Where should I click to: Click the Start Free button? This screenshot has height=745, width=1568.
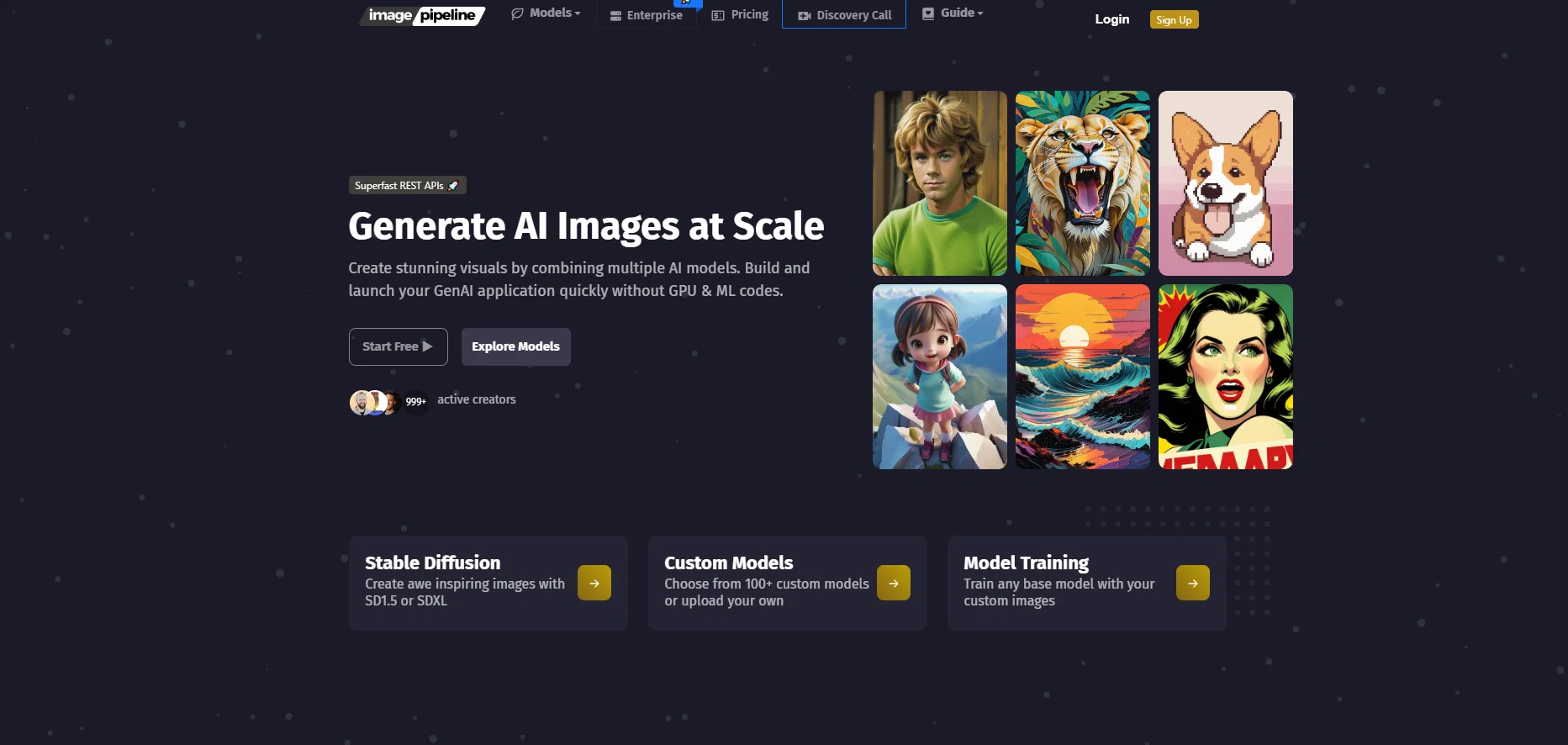pyautogui.click(x=399, y=346)
